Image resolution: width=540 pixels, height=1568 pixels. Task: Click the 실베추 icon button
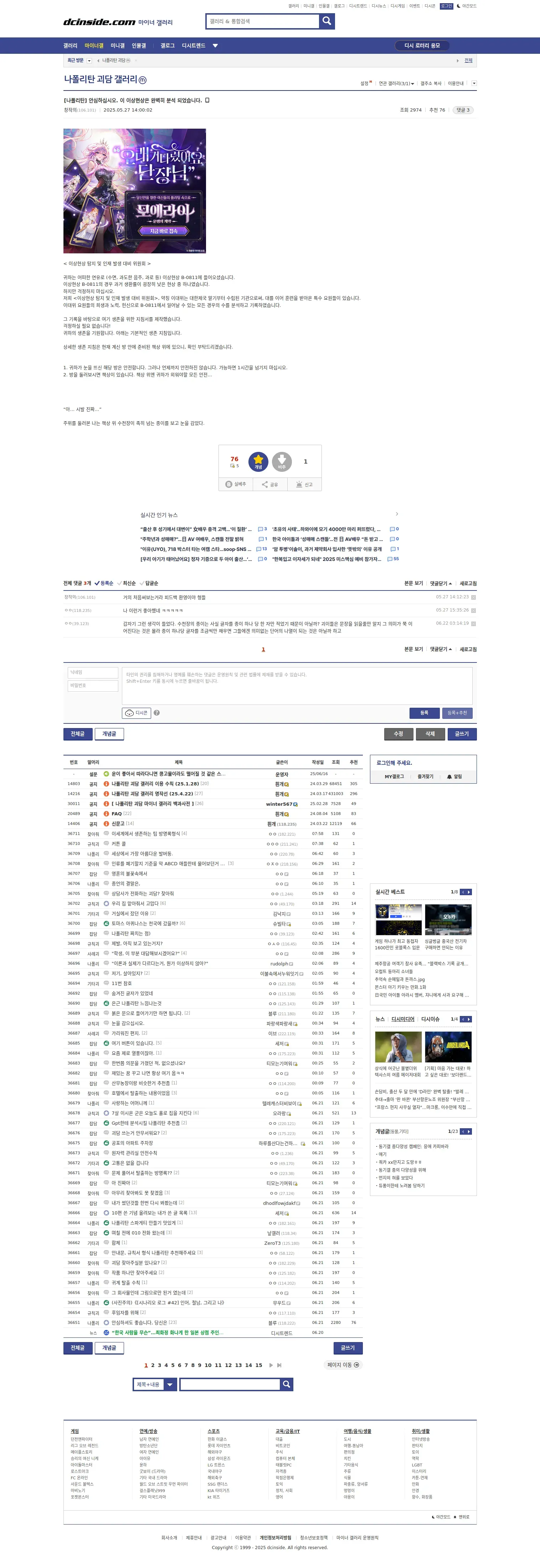click(236, 485)
